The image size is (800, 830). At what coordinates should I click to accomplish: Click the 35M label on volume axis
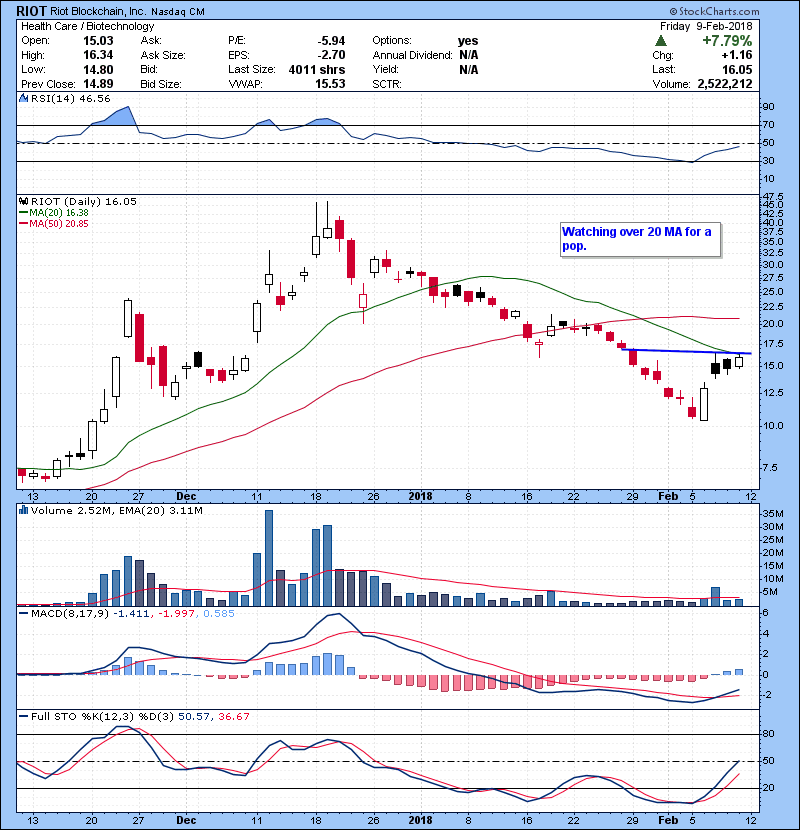click(x=773, y=514)
